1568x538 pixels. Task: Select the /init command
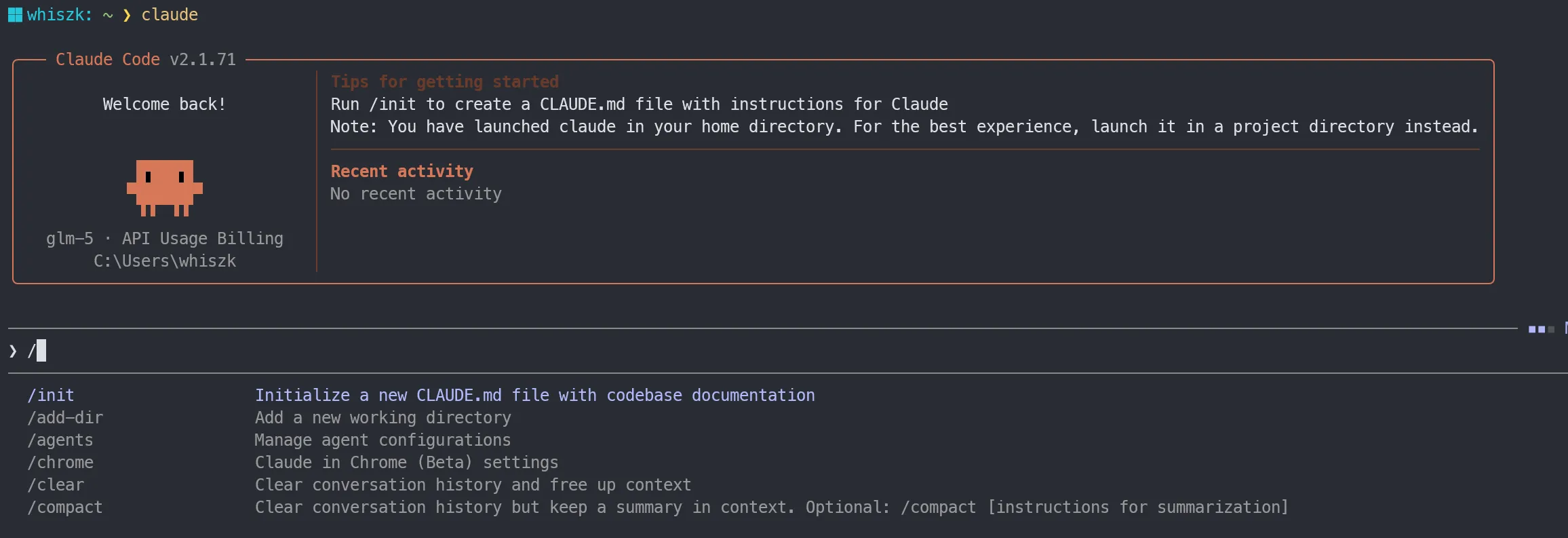pyautogui.click(x=51, y=395)
